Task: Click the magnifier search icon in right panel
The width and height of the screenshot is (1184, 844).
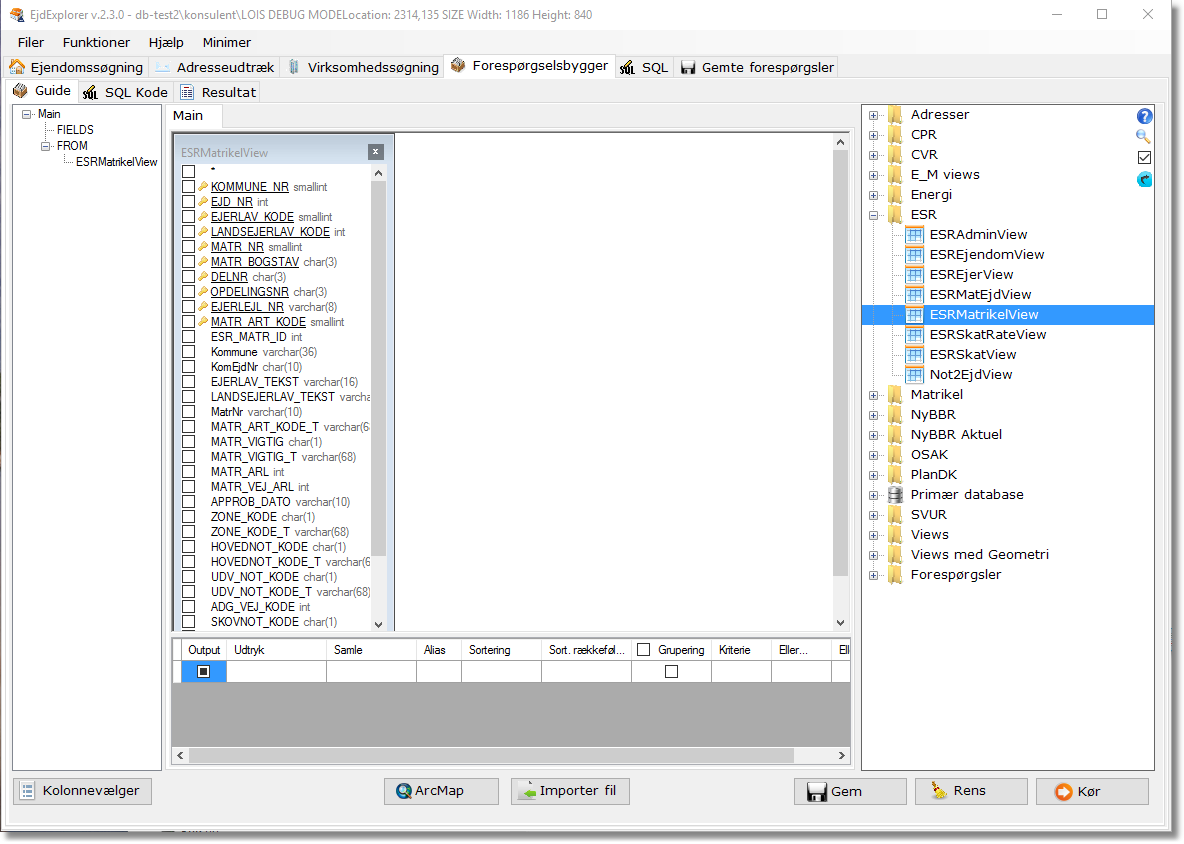Action: pyautogui.click(x=1144, y=137)
